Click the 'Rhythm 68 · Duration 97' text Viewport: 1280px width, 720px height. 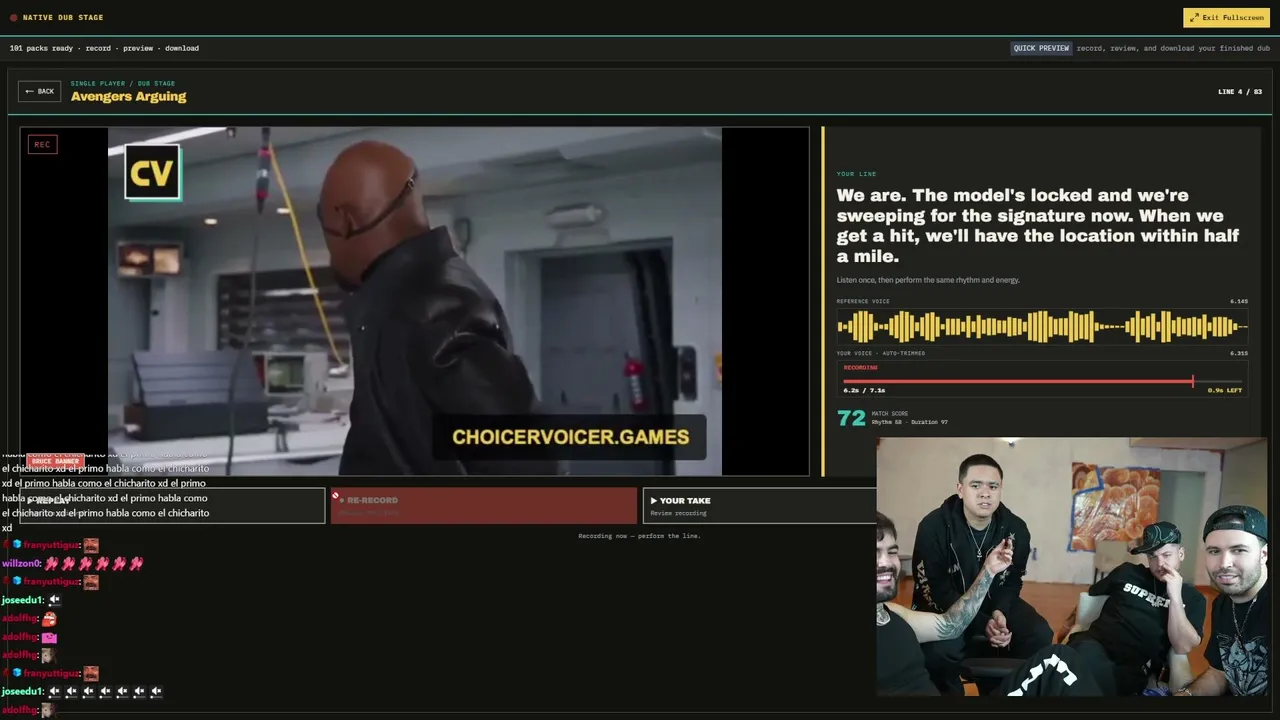click(909, 422)
